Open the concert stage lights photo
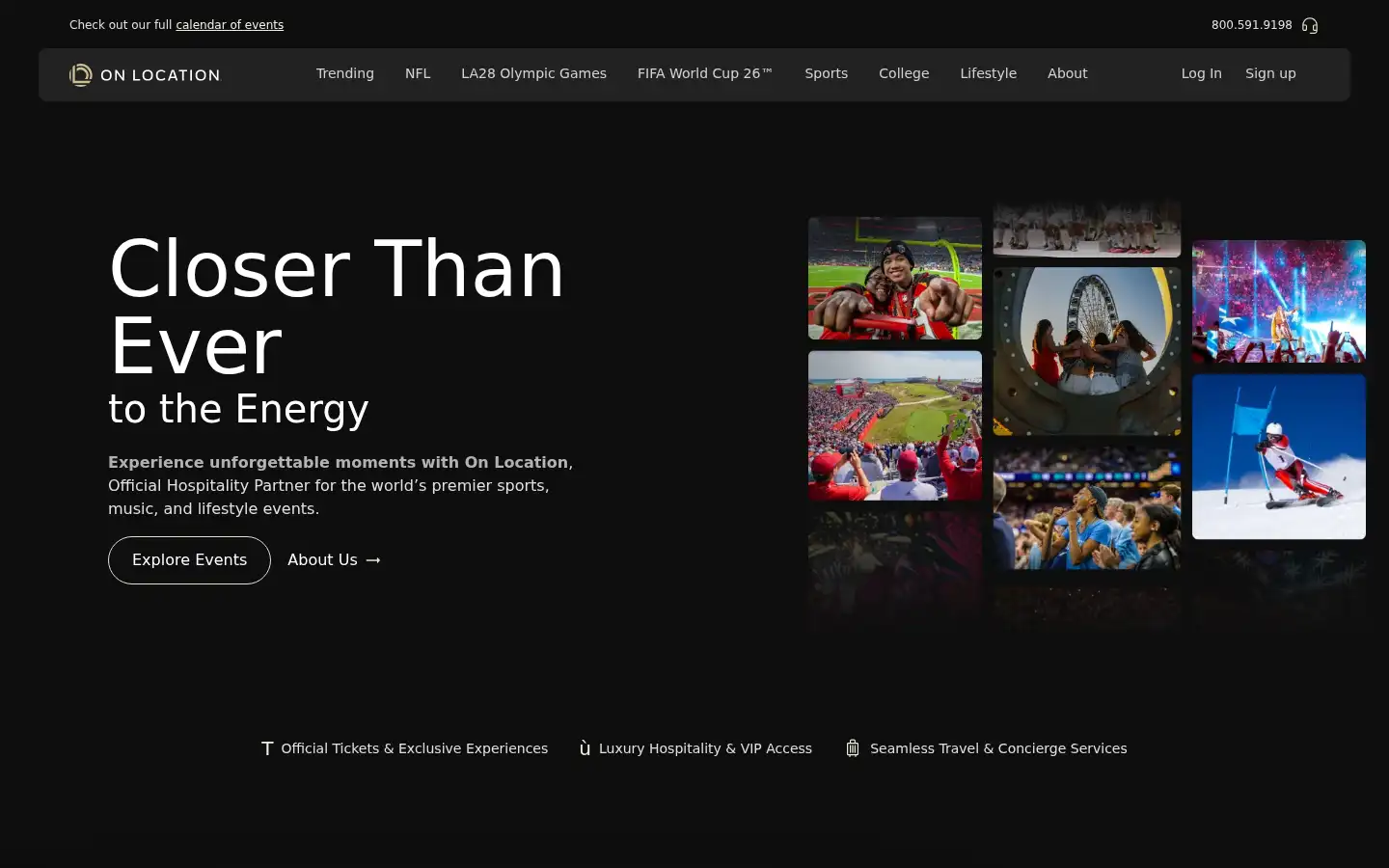The image size is (1389, 868). point(1279,302)
